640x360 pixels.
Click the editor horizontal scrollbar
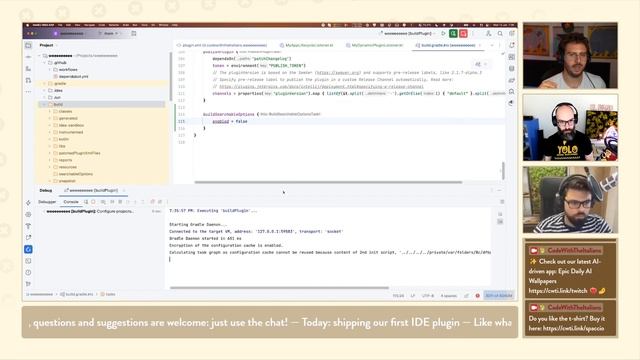328,182
